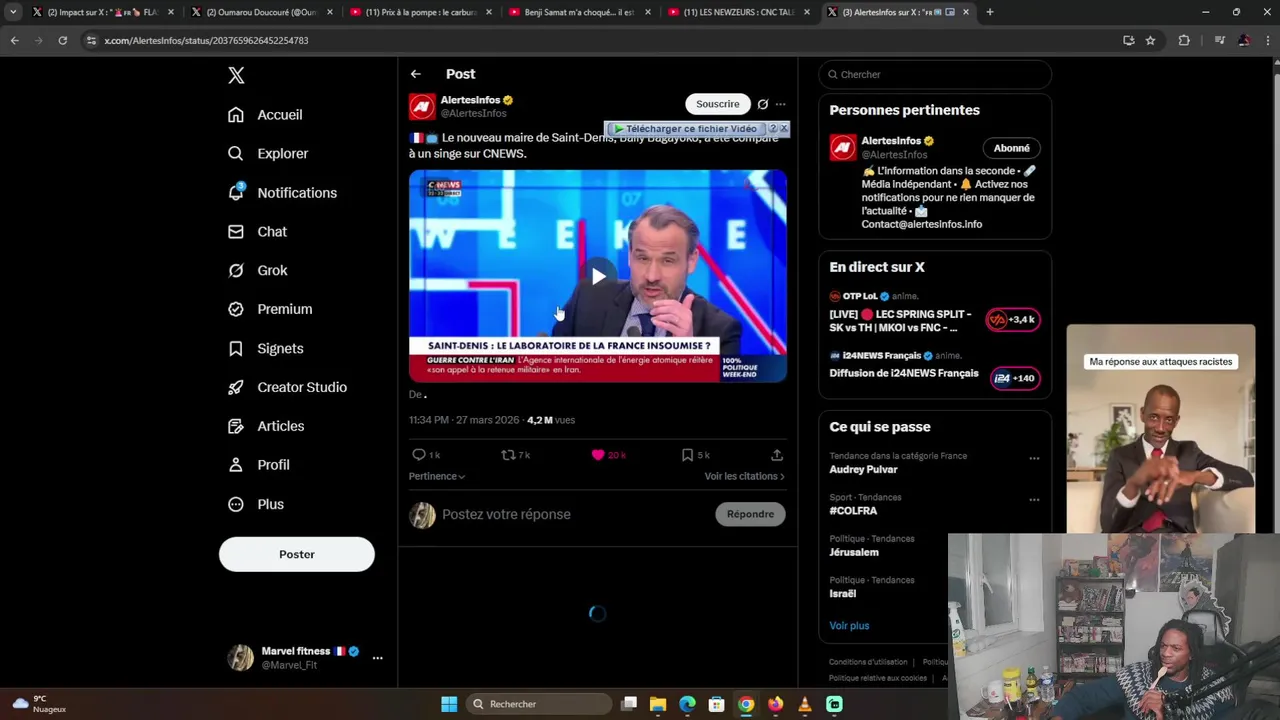Open the Jérusalem trend
The width and height of the screenshot is (1280, 720).
[x=854, y=552]
